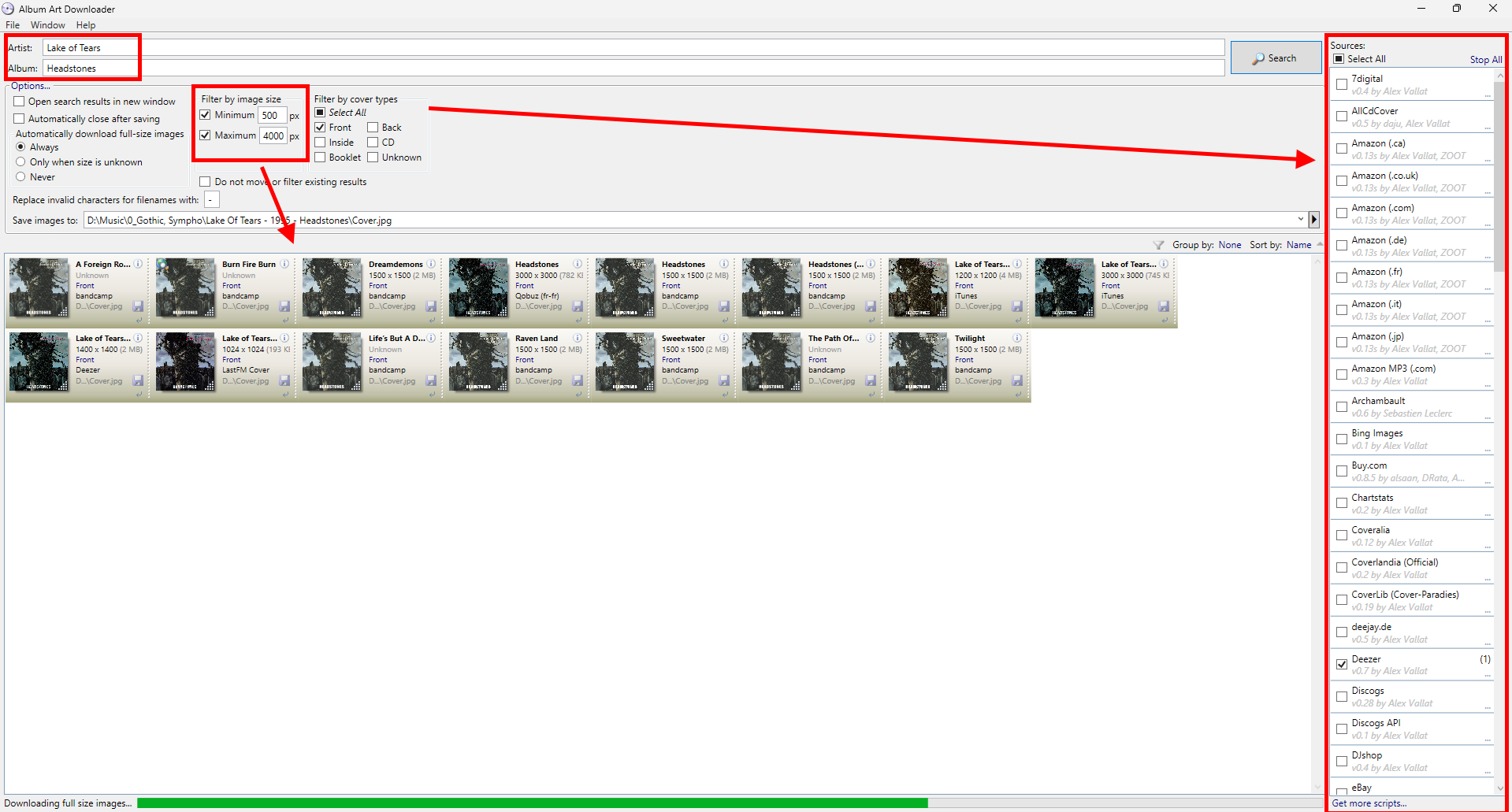
Task: Check Do not move or filter existing results
Action: pyautogui.click(x=205, y=182)
